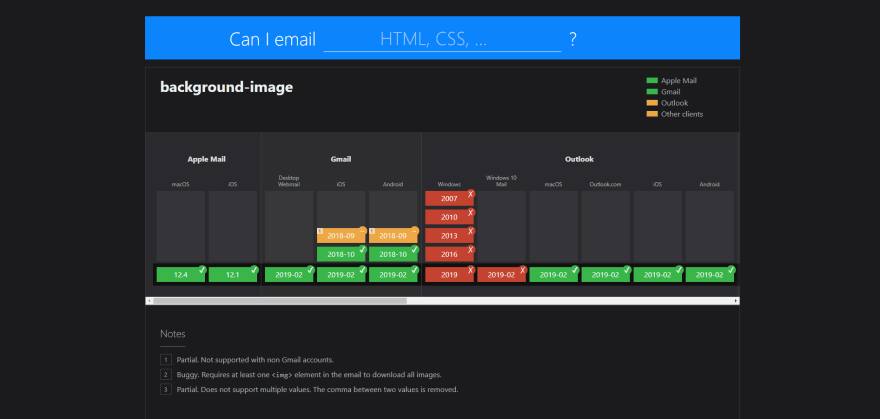Click the background-image feature heading
Screen dimensions: 880x419
pos(226,87)
